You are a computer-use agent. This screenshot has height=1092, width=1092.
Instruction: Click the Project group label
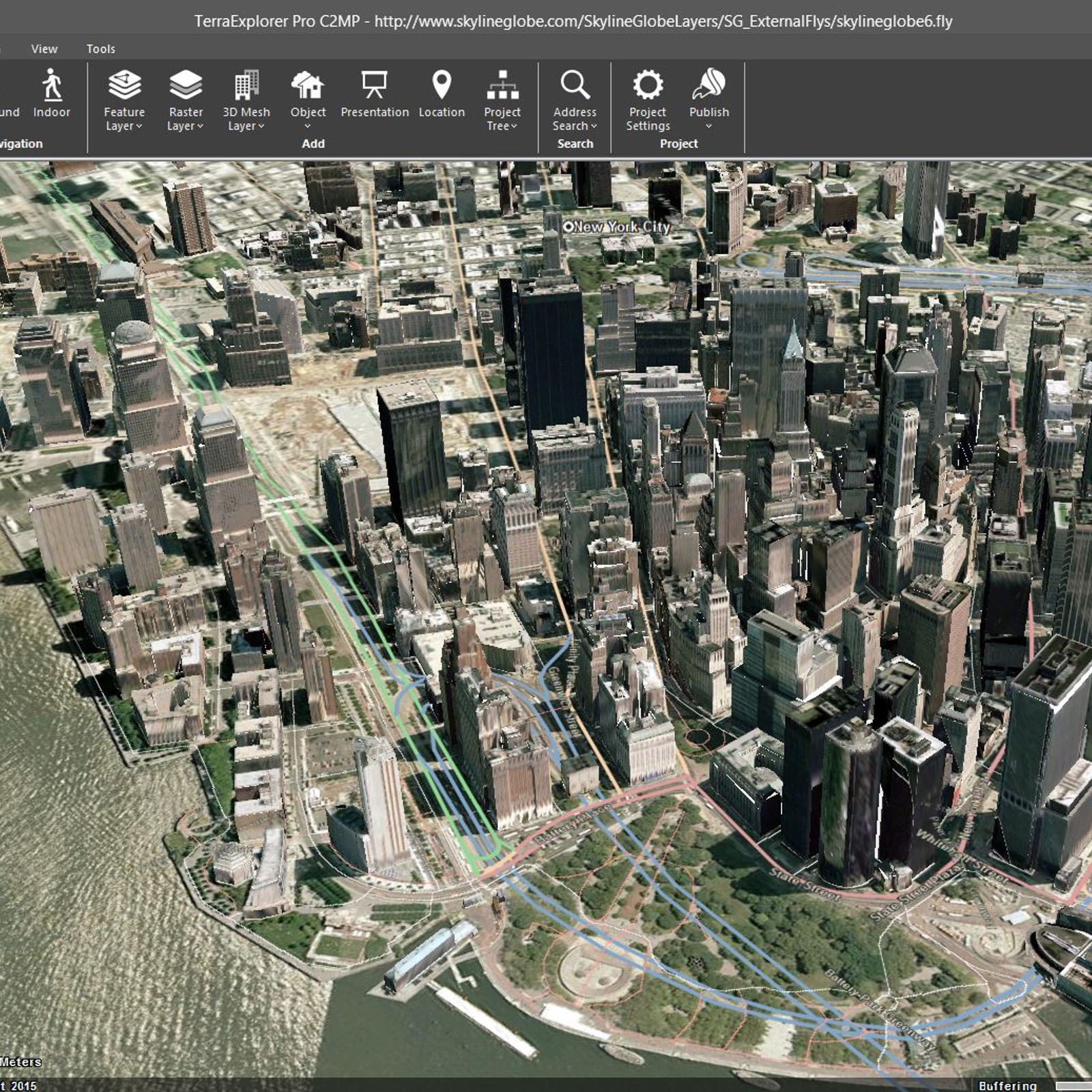coord(678,143)
